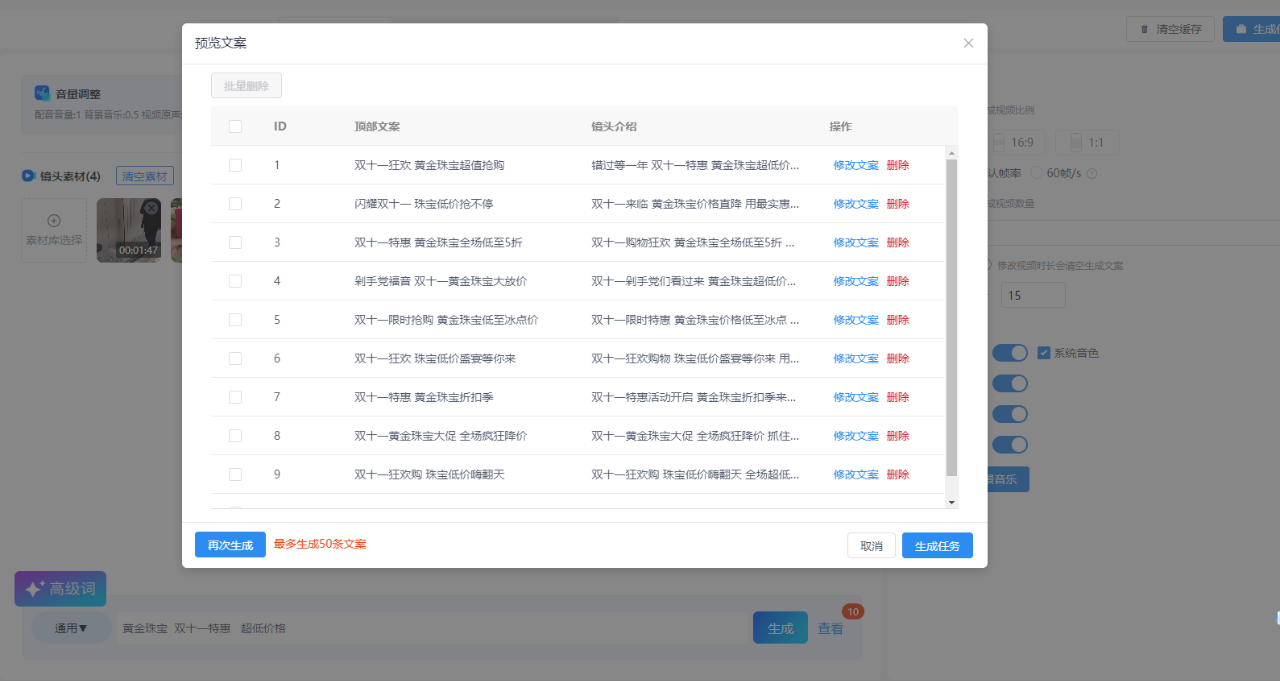
Task: Turn off the switch beside 系统音色
Action: 1010,353
